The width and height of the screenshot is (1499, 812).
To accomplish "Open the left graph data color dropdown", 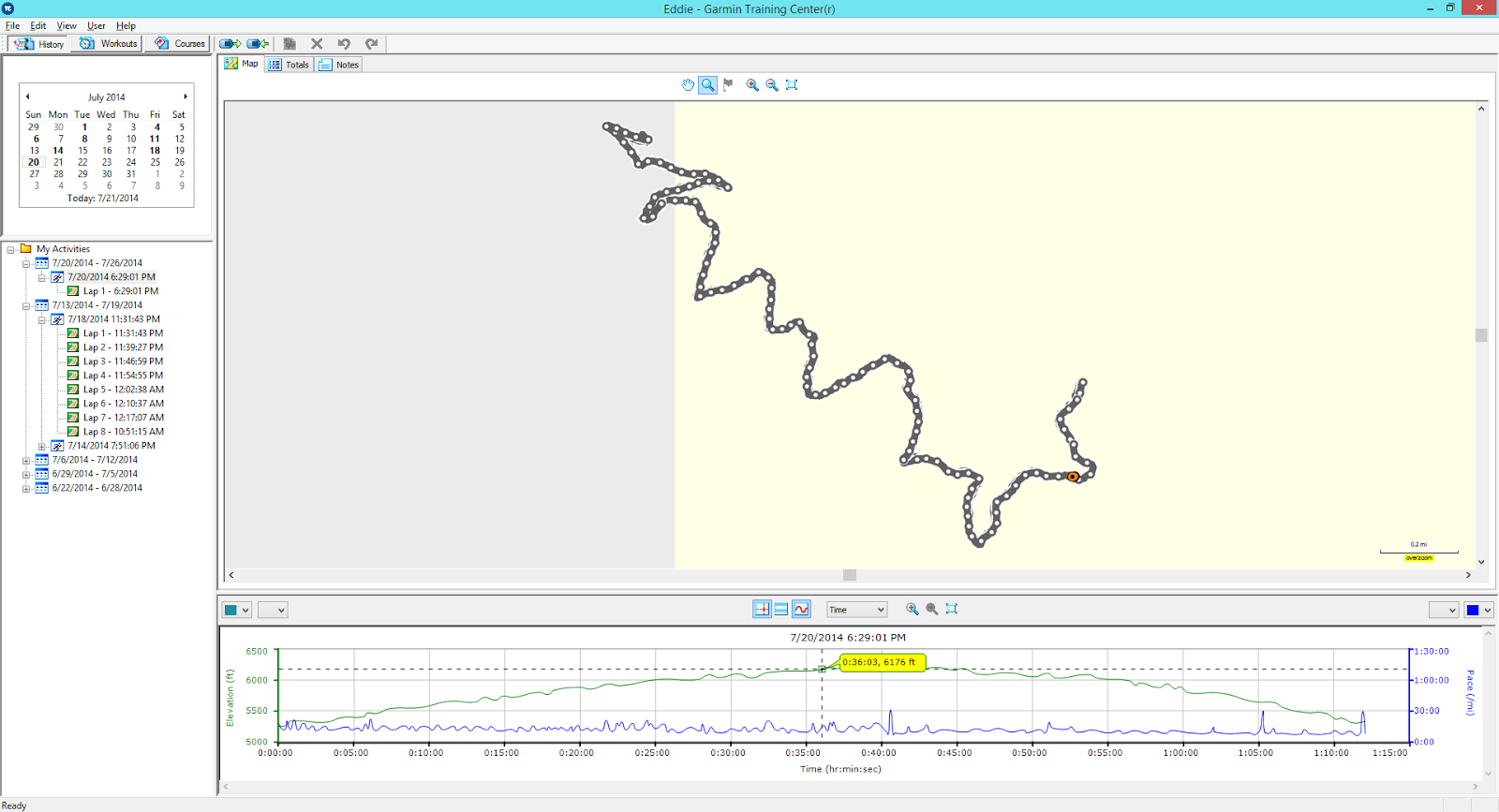I will pos(237,610).
